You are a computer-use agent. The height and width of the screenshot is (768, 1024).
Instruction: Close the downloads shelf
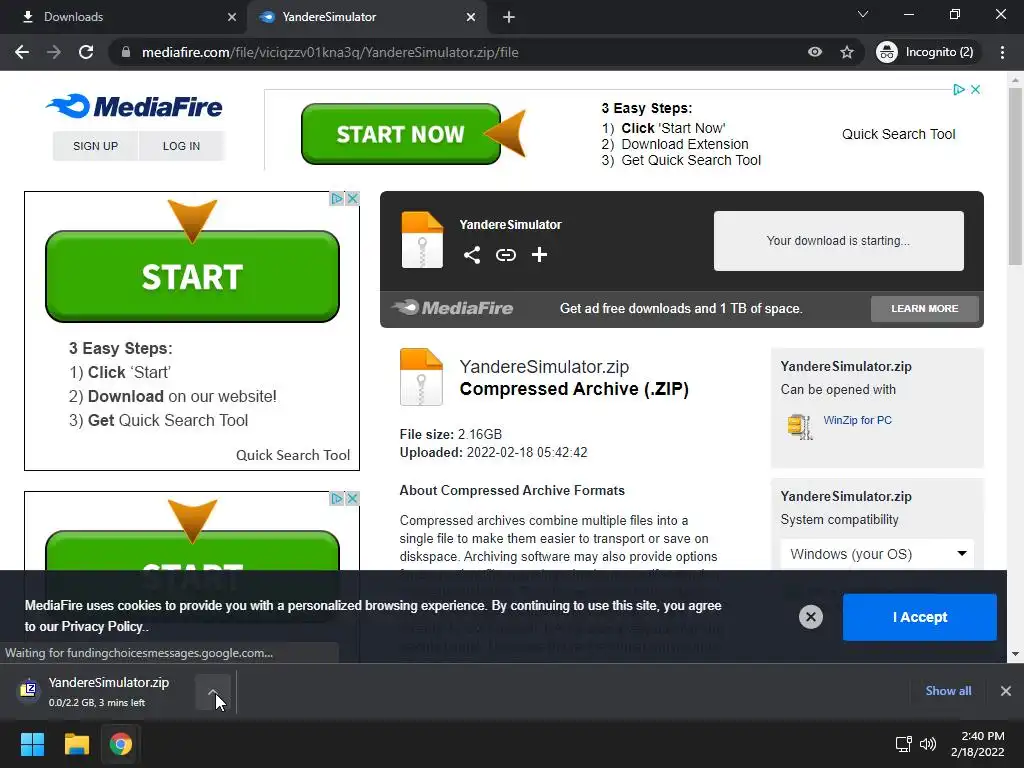pyautogui.click(x=1006, y=690)
